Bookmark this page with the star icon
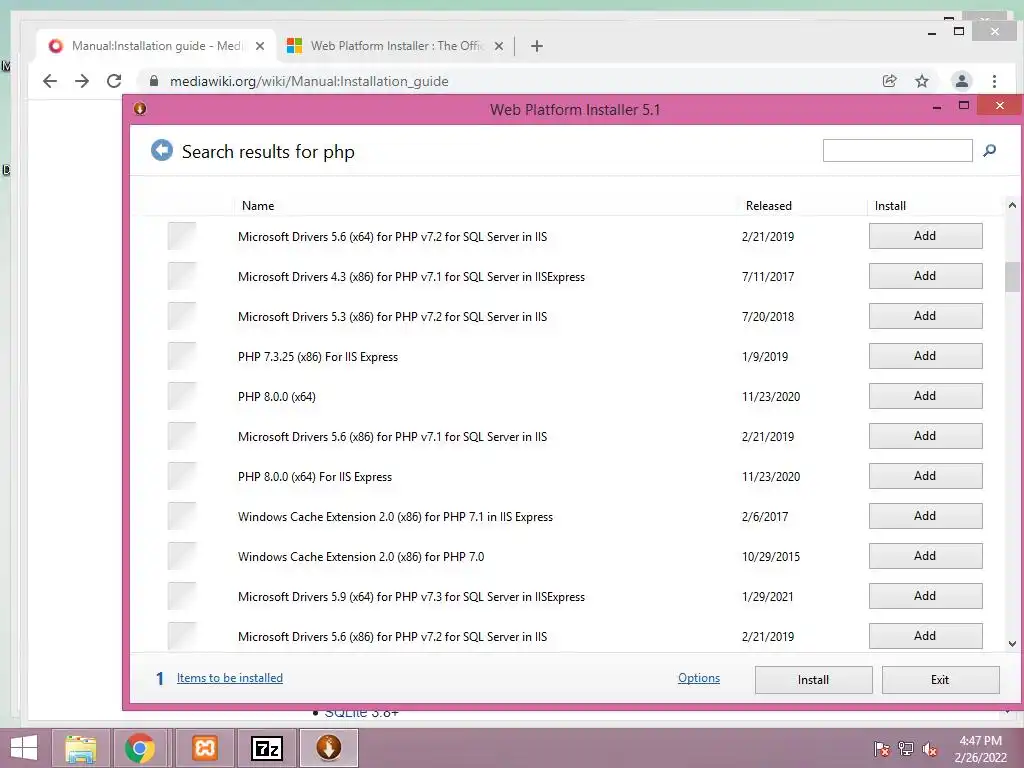The height and width of the screenshot is (768, 1024). tap(921, 81)
